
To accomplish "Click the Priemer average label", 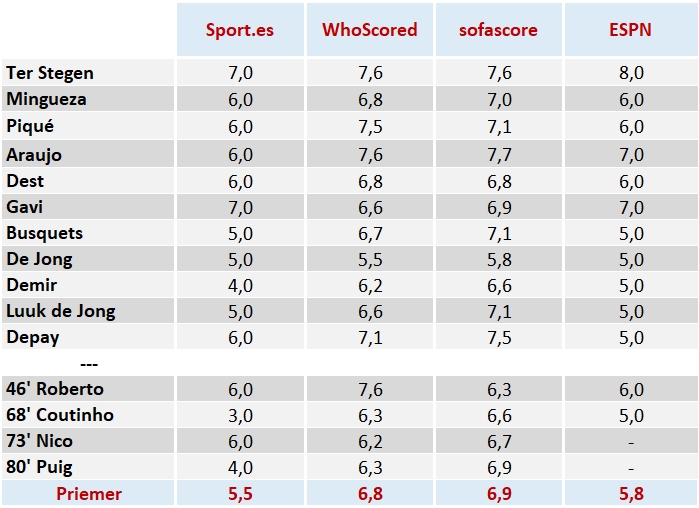I will point(89,494).
